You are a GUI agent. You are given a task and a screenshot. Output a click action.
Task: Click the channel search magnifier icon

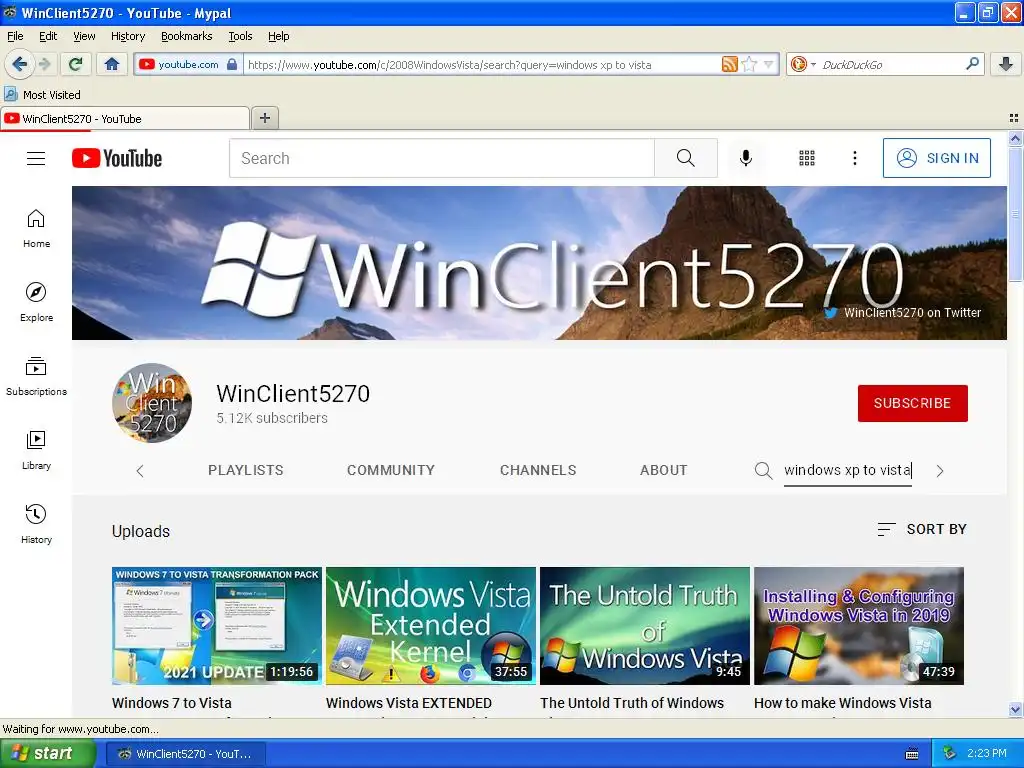point(763,470)
